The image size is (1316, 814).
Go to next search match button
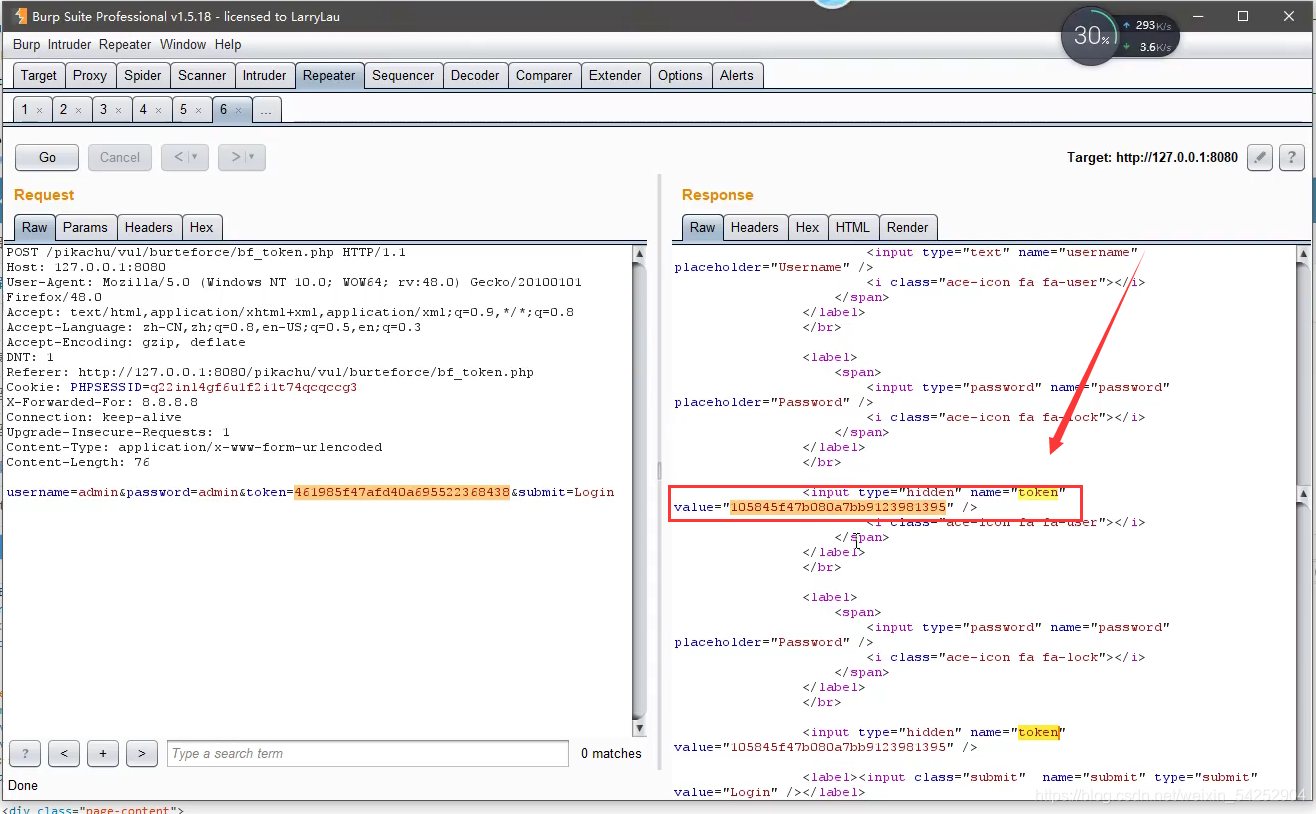(x=142, y=753)
